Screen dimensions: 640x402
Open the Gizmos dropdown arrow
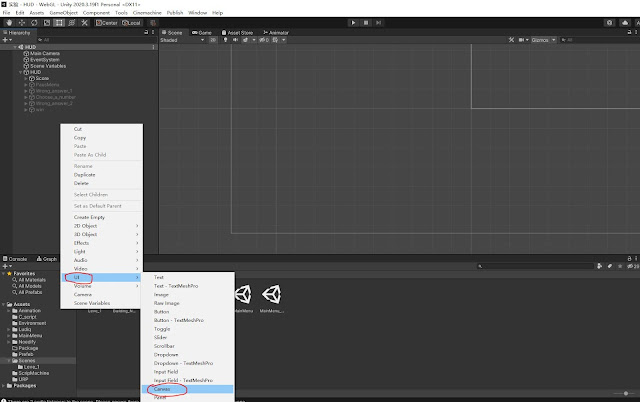pyautogui.click(x=553, y=40)
